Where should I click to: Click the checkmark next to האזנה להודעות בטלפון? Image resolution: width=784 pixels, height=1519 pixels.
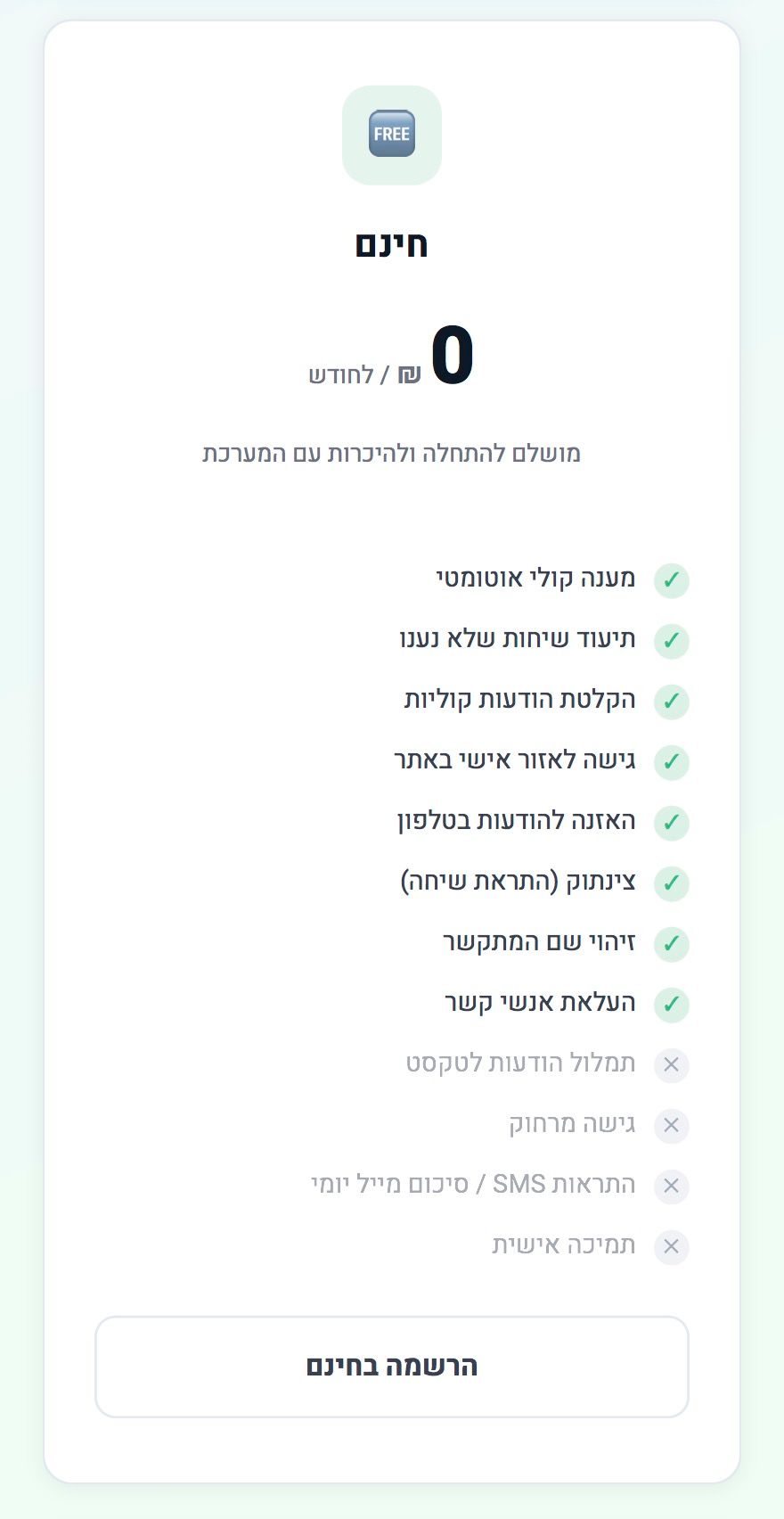671,822
